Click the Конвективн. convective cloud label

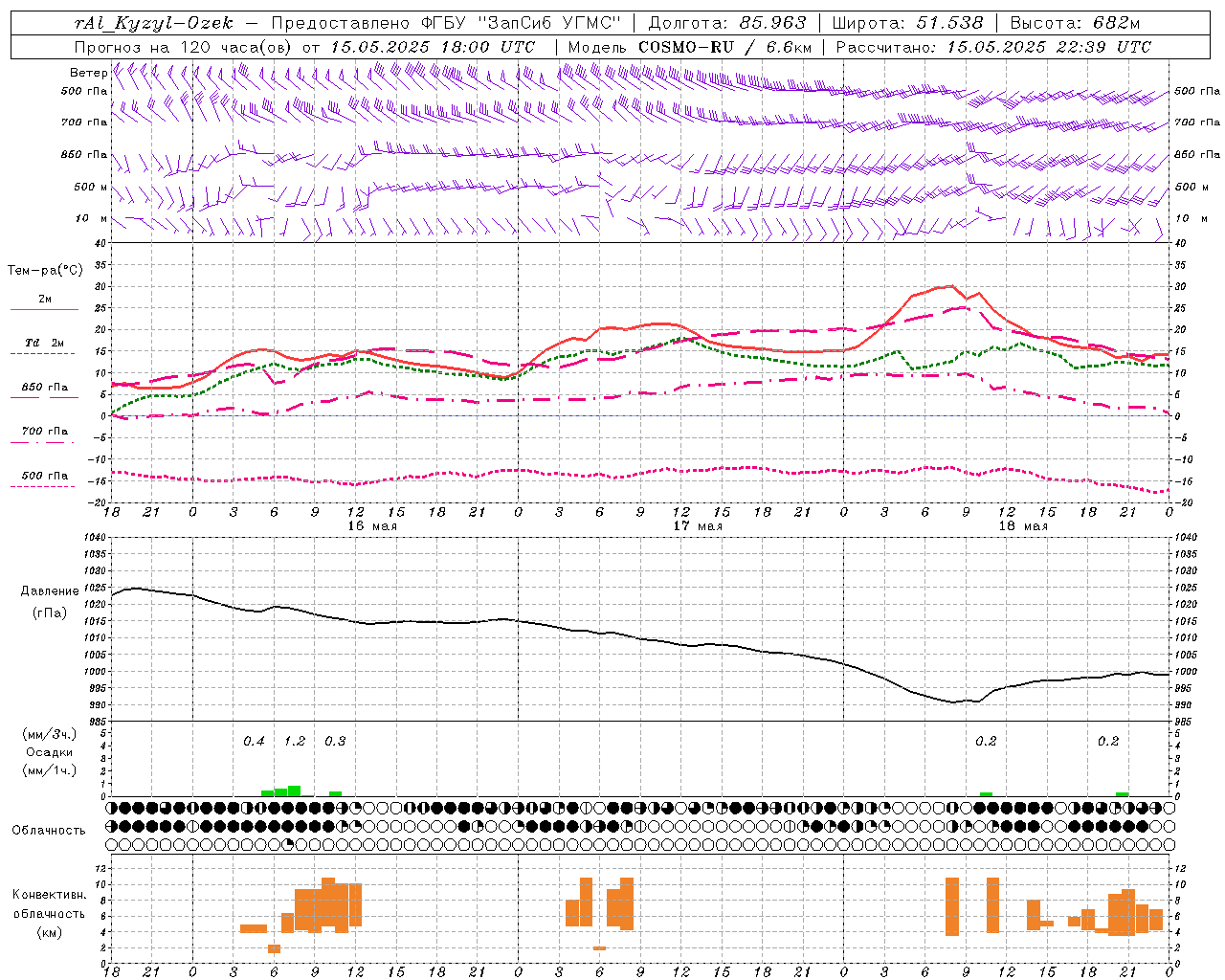pos(50,895)
